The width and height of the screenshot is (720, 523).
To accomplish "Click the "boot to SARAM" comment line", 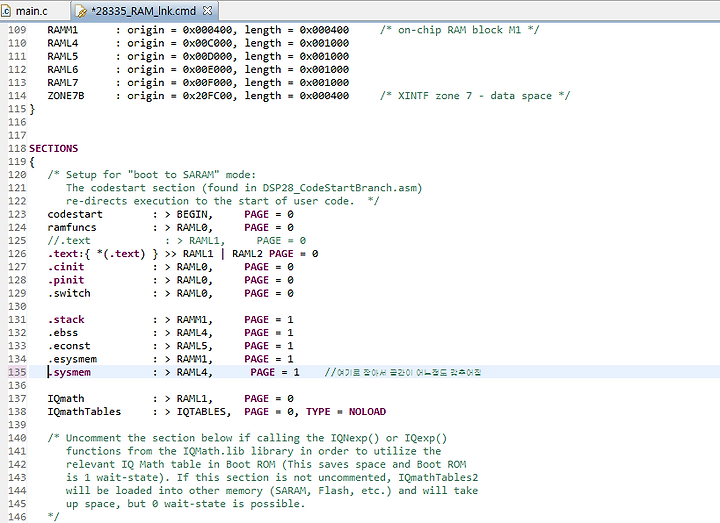I will click(x=152, y=175).
